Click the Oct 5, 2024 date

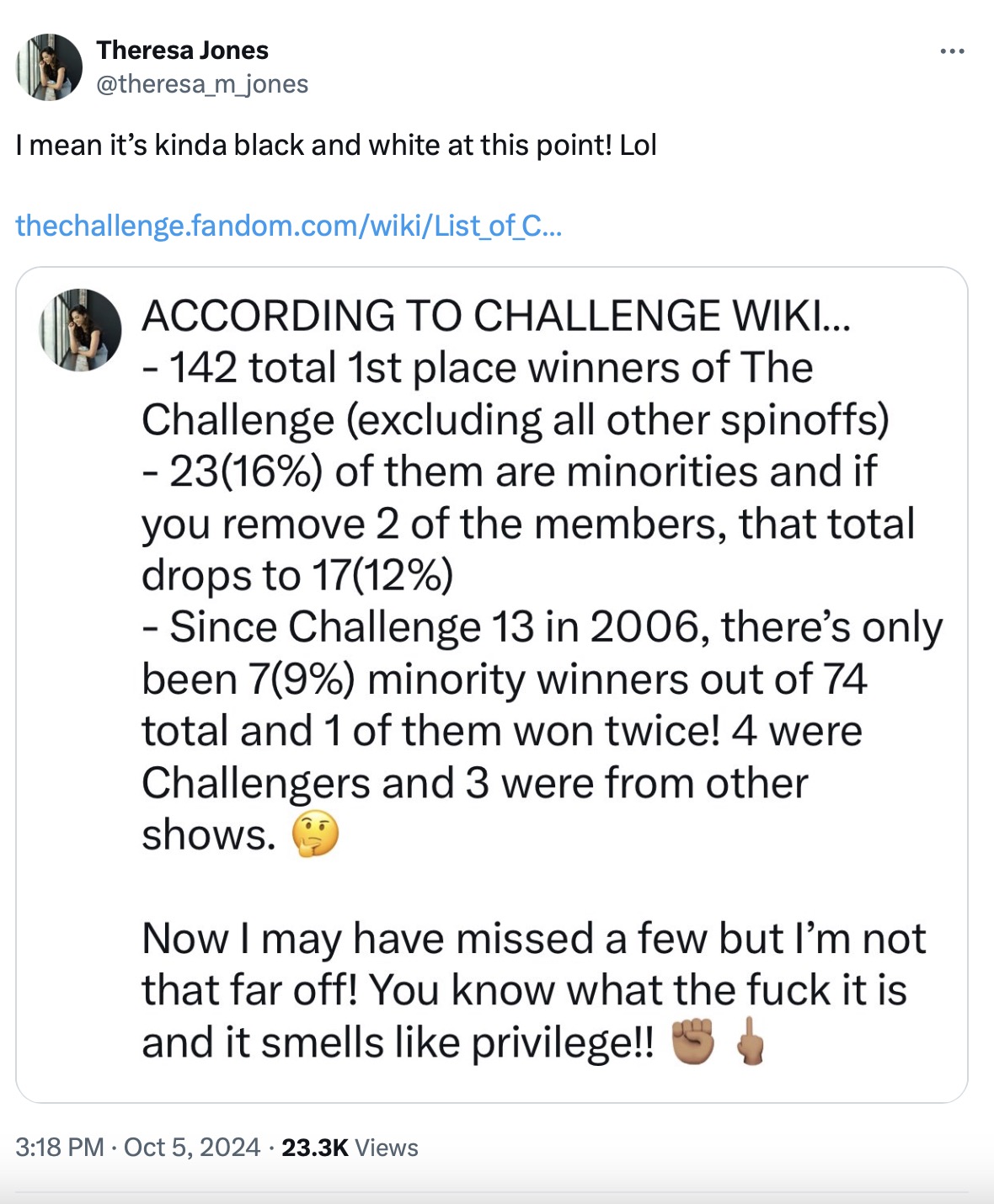(192, 1148)
